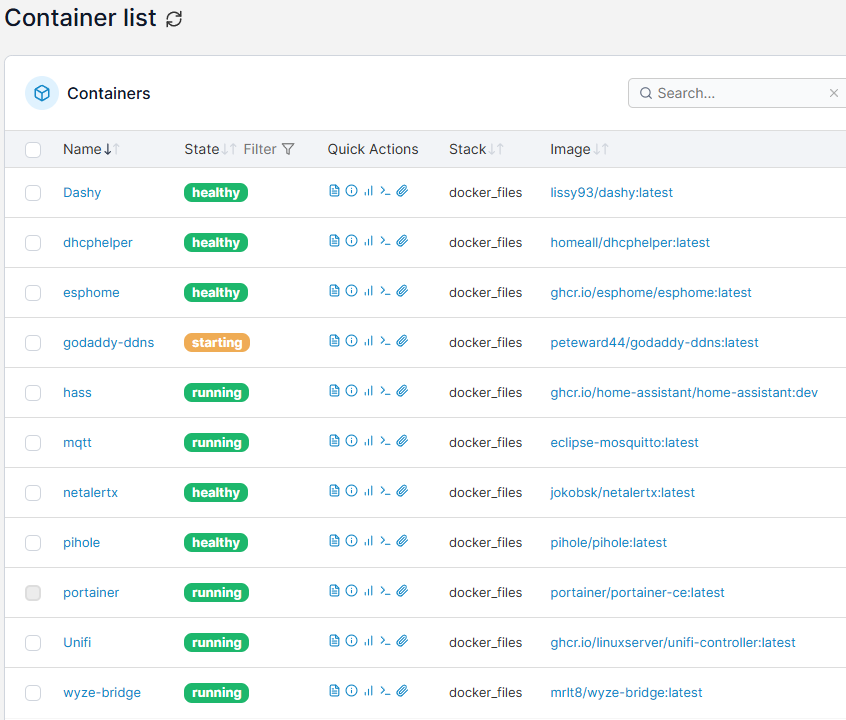This screenshot has height=720, width=846.
Task: Open the Dashy container details
Action: (82, 193)
